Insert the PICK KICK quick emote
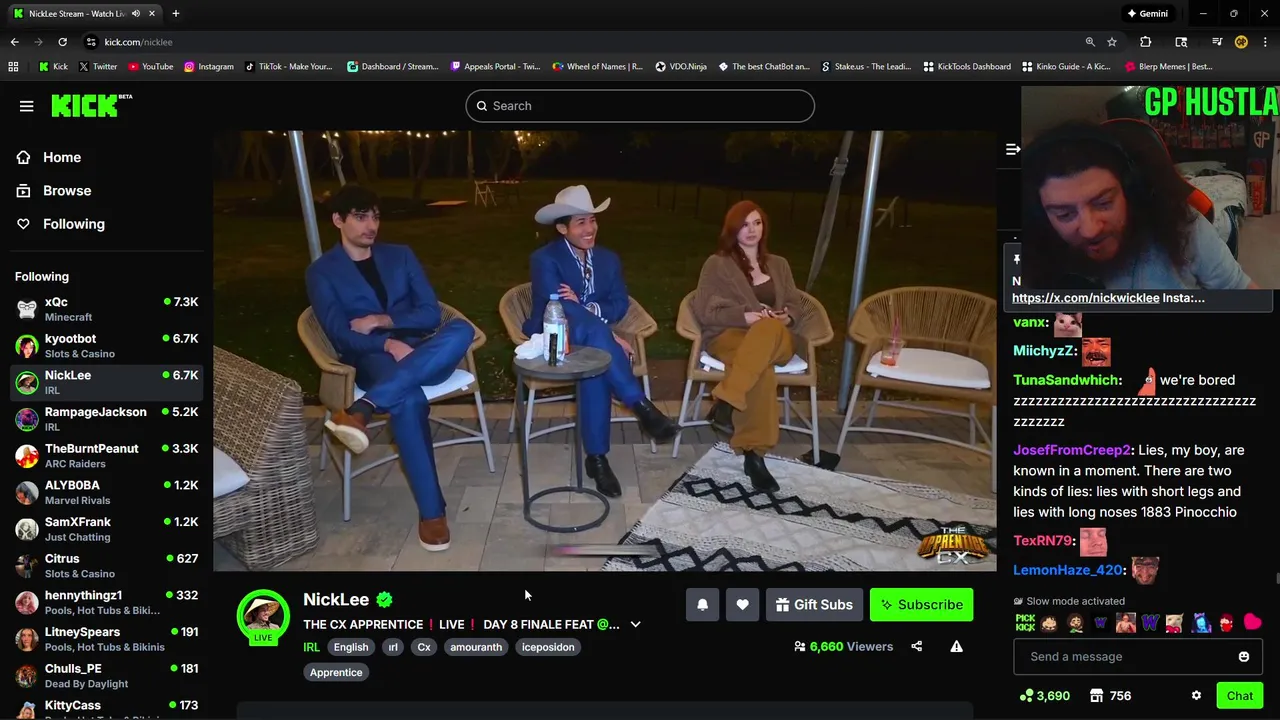Screen dimensions: 1280x720 click(1025, 623)
